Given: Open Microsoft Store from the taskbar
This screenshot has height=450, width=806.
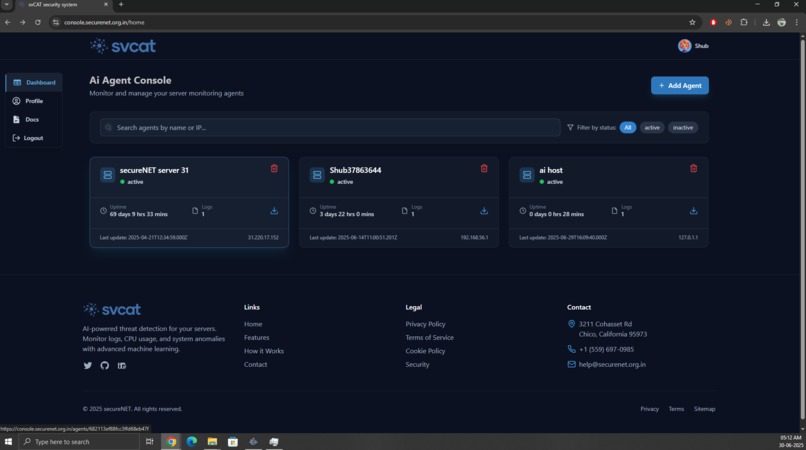Looking at the screenshot, I should click(233, 442).
